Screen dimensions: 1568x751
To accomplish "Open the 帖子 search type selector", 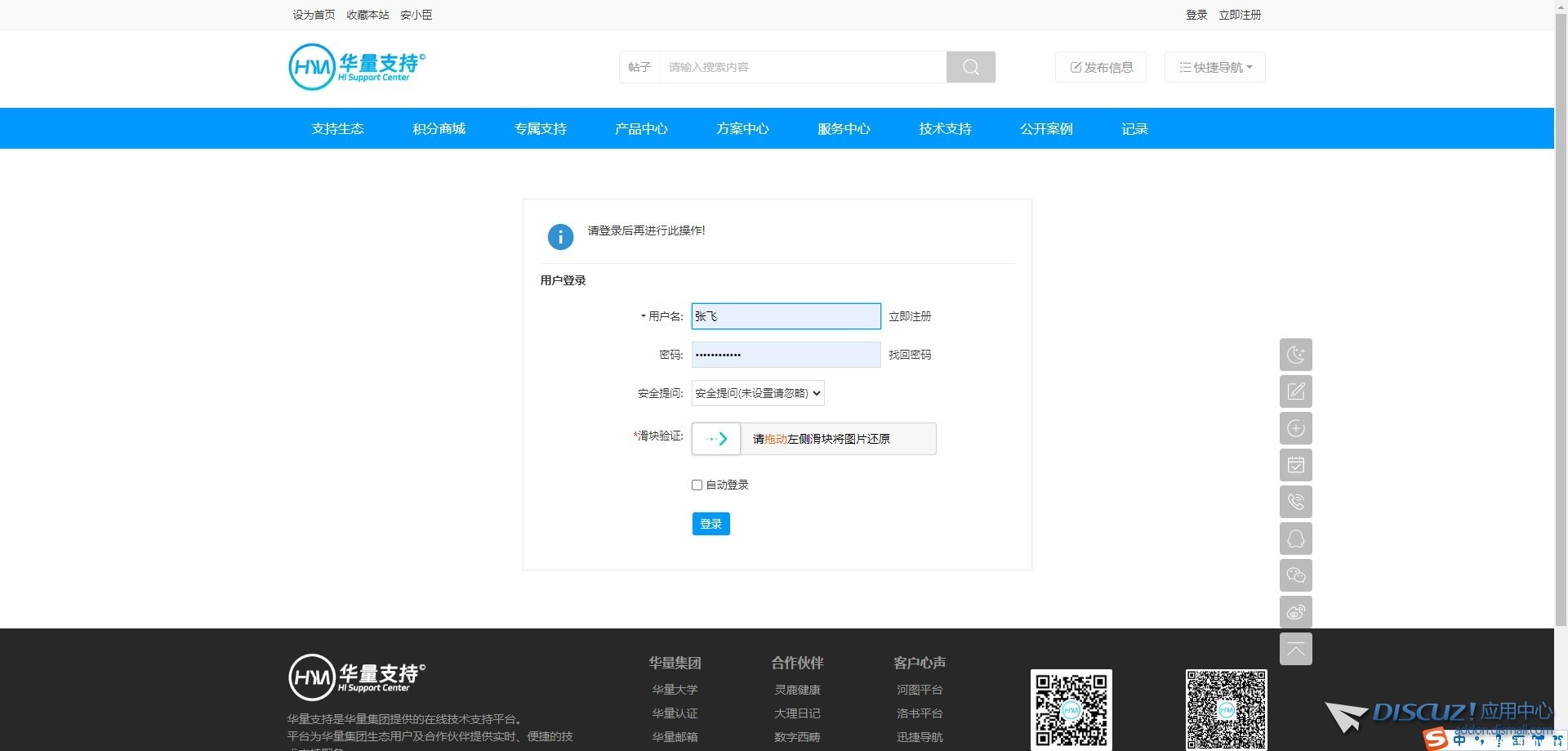I will [639, 67].
